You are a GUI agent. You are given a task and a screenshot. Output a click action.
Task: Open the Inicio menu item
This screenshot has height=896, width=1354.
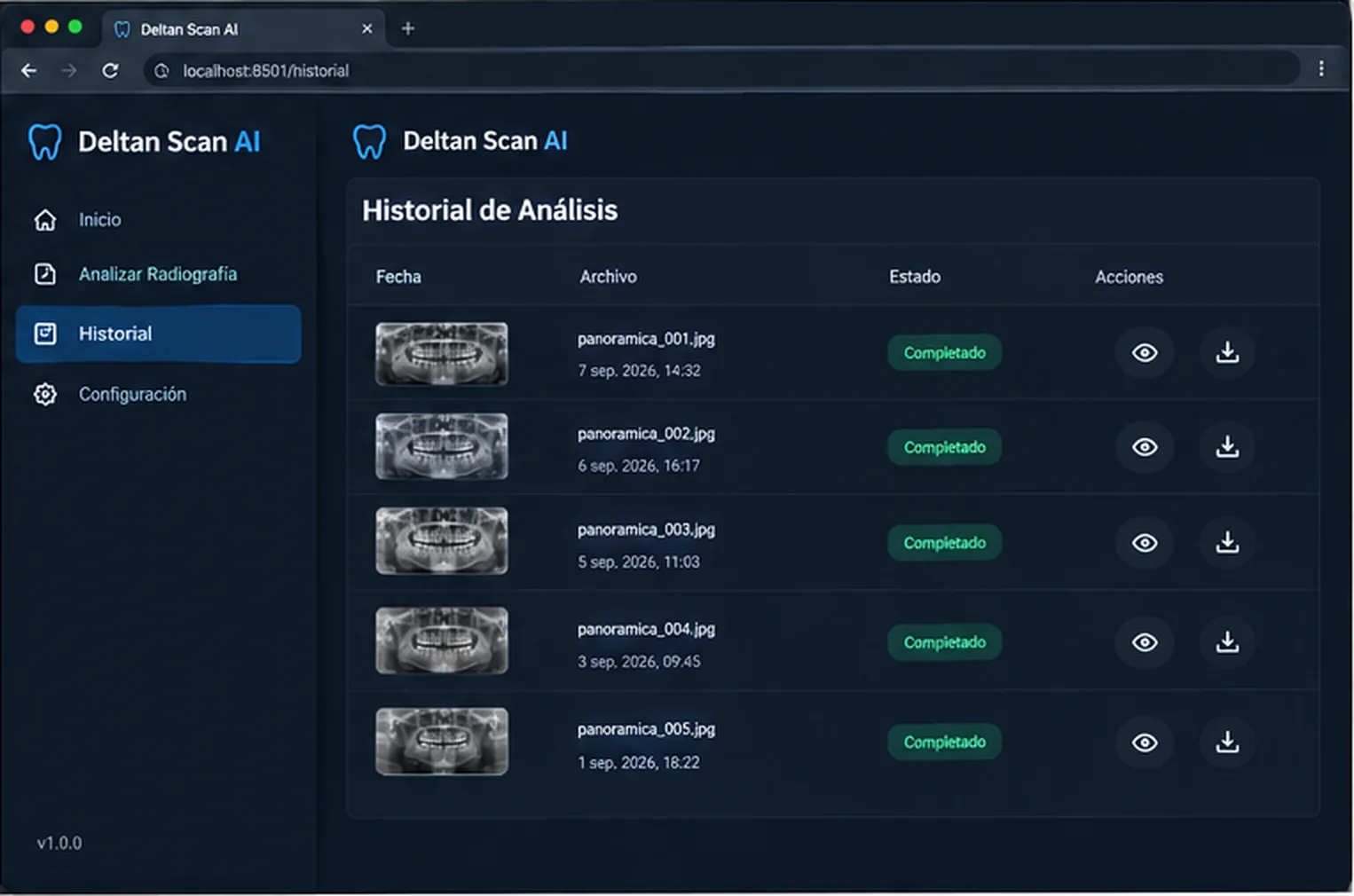[158, 220]
